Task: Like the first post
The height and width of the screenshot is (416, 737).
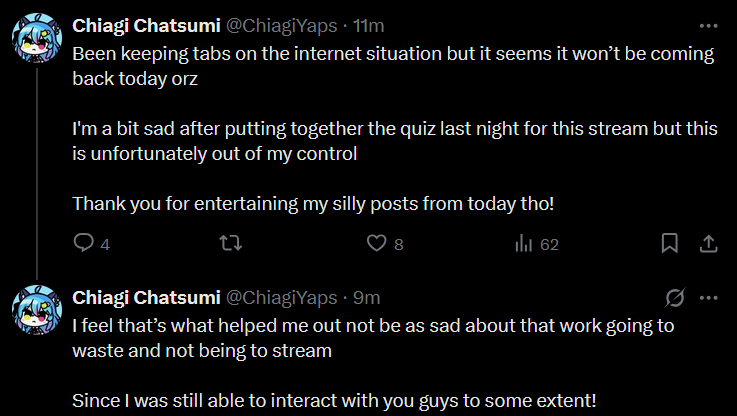Action: pyautogui.click(x=376, y=243)
